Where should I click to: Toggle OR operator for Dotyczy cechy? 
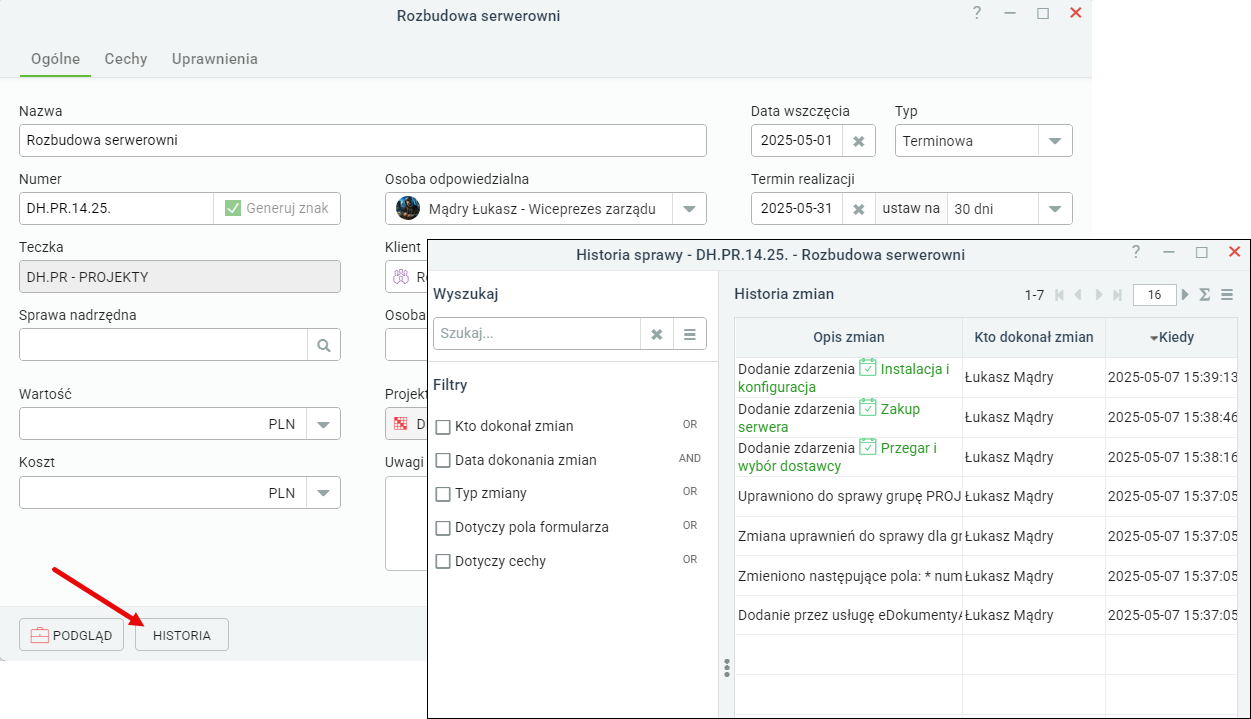[690, 560]
